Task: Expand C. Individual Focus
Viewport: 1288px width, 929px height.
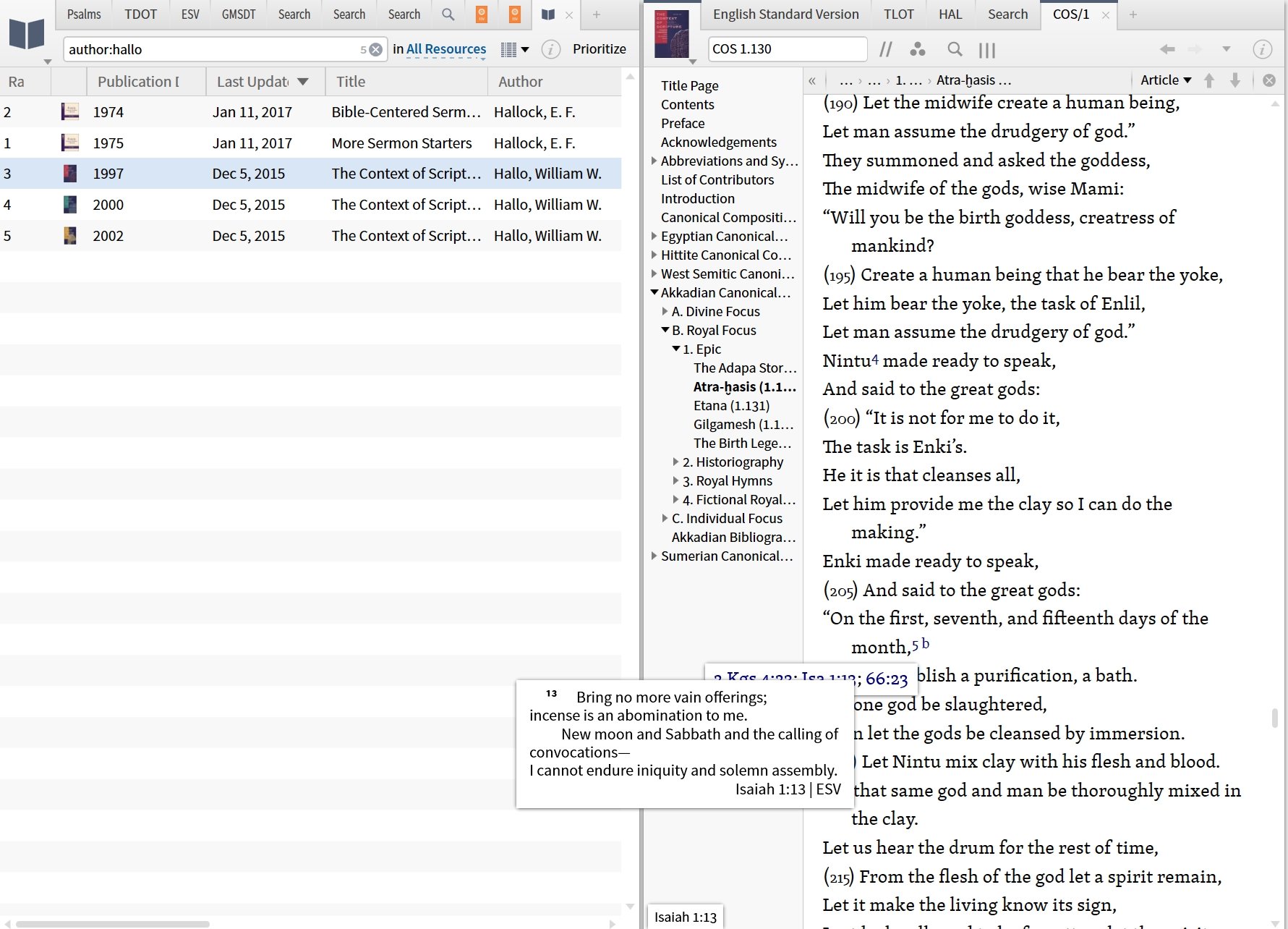Action: click(x=665, y=518)
